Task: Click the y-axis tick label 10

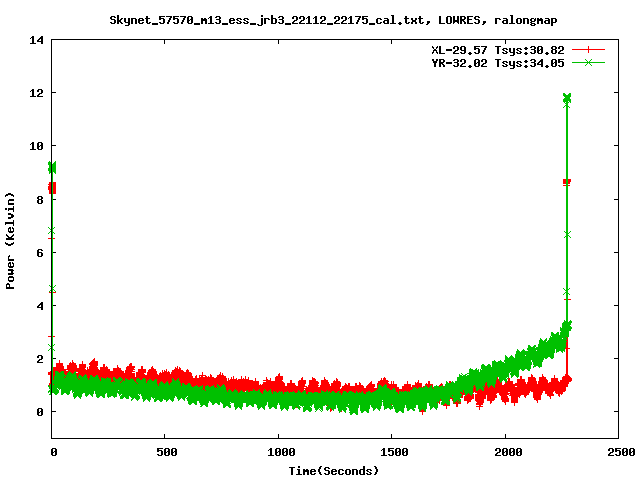Action: coord(36,146)
